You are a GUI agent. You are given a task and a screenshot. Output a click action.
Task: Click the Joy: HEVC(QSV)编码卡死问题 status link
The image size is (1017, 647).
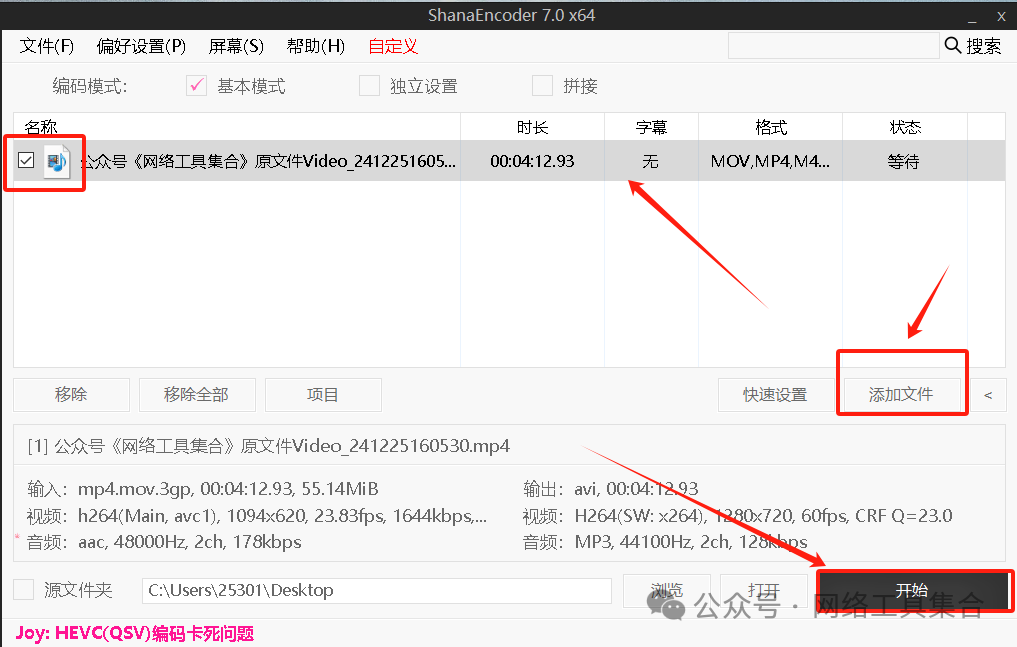pos(135,633)
